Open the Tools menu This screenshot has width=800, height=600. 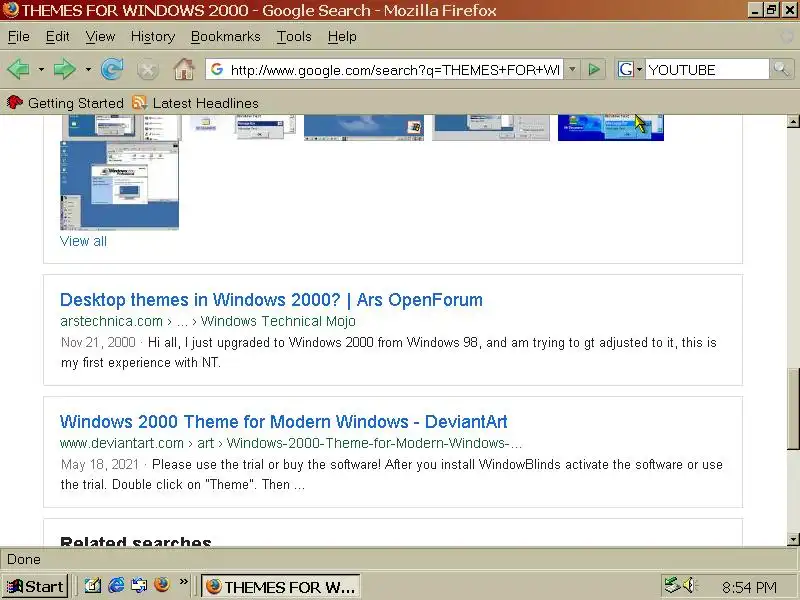point(294,37)
